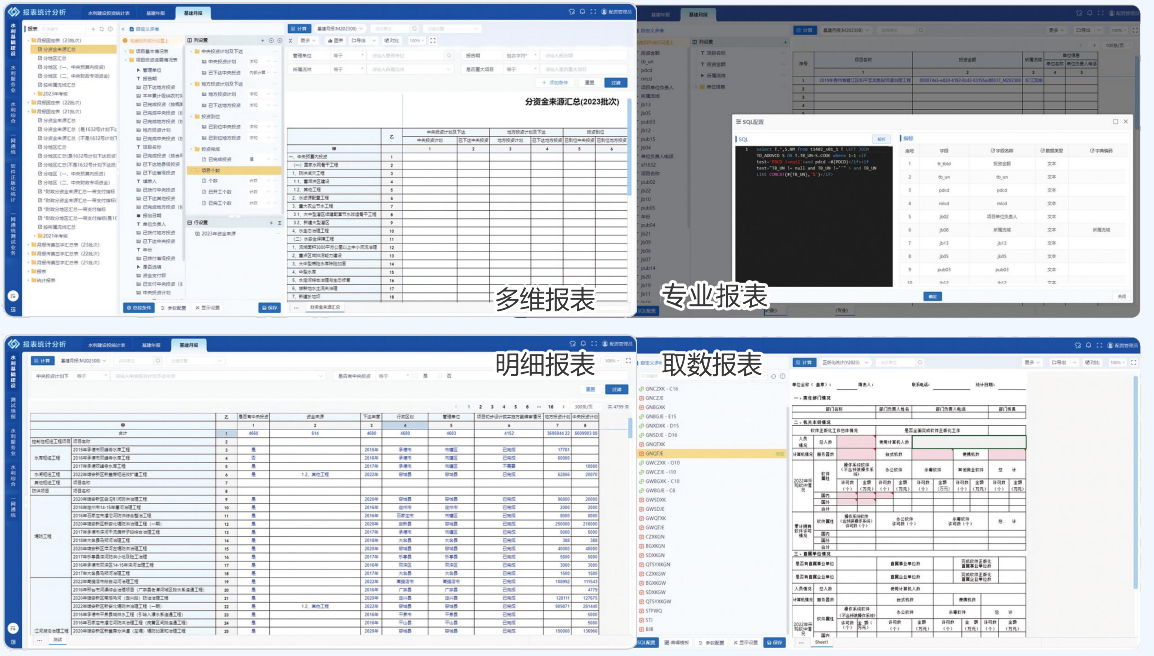Click the add icon in 行设置 panel header
The image size is (1154, 656).
pos(272,223)
